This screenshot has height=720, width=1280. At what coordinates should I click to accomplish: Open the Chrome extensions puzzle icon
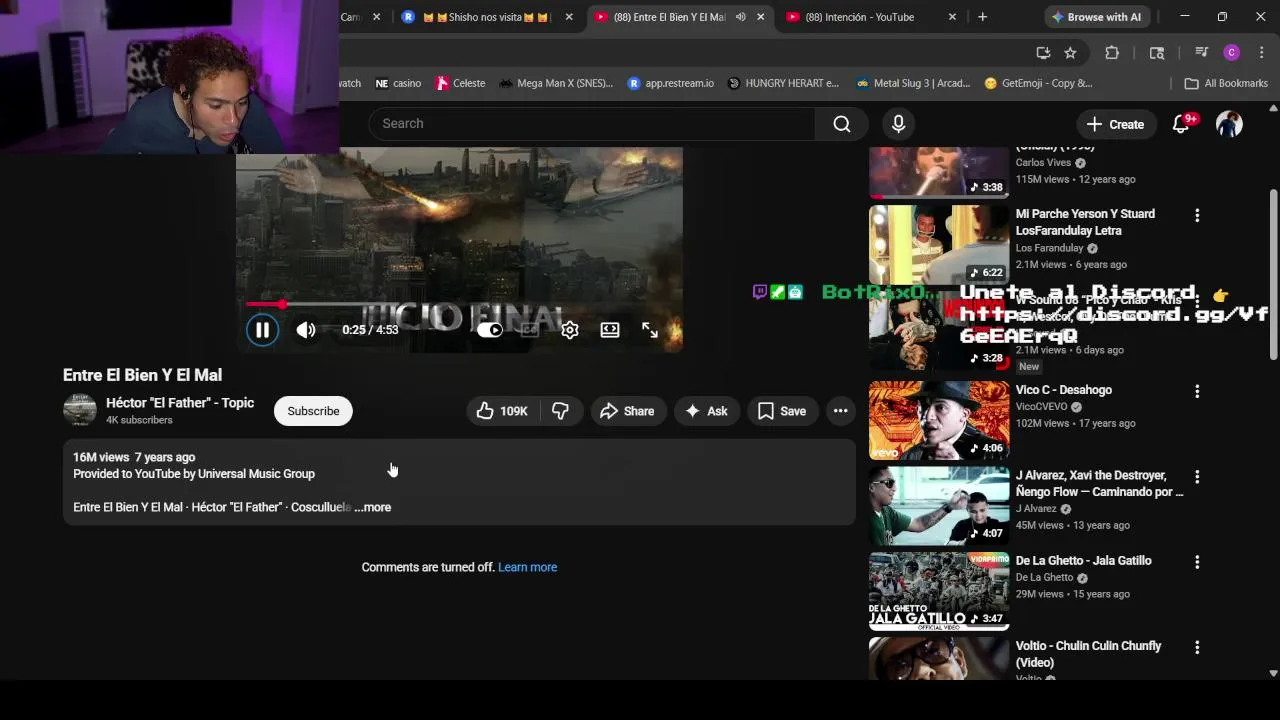(x=1112, y=53)
